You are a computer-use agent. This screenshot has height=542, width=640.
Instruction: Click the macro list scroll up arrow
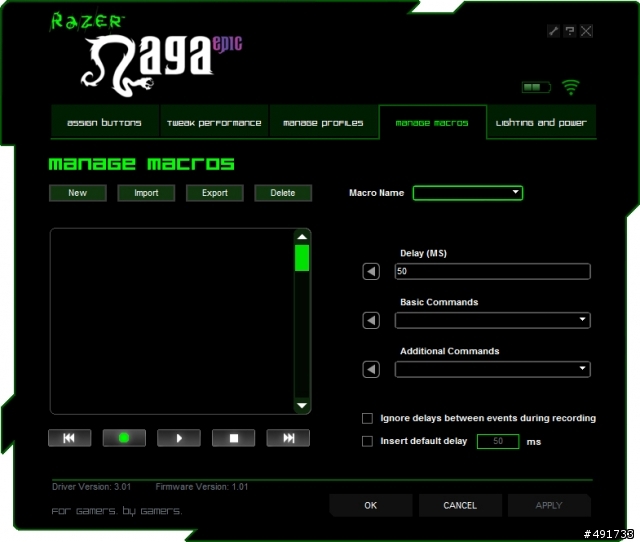302,237
